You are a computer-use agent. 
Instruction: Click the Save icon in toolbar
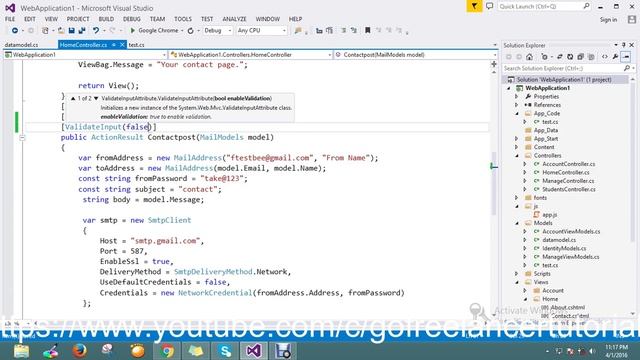pyautogui.click(x=71, y=31)
